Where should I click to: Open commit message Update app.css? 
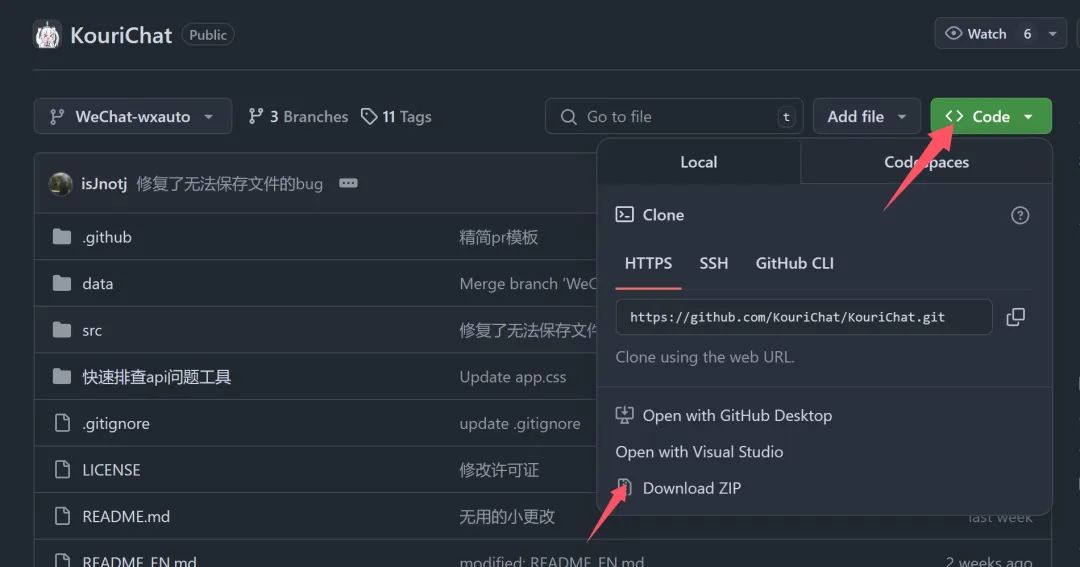(x=512, y=377)
